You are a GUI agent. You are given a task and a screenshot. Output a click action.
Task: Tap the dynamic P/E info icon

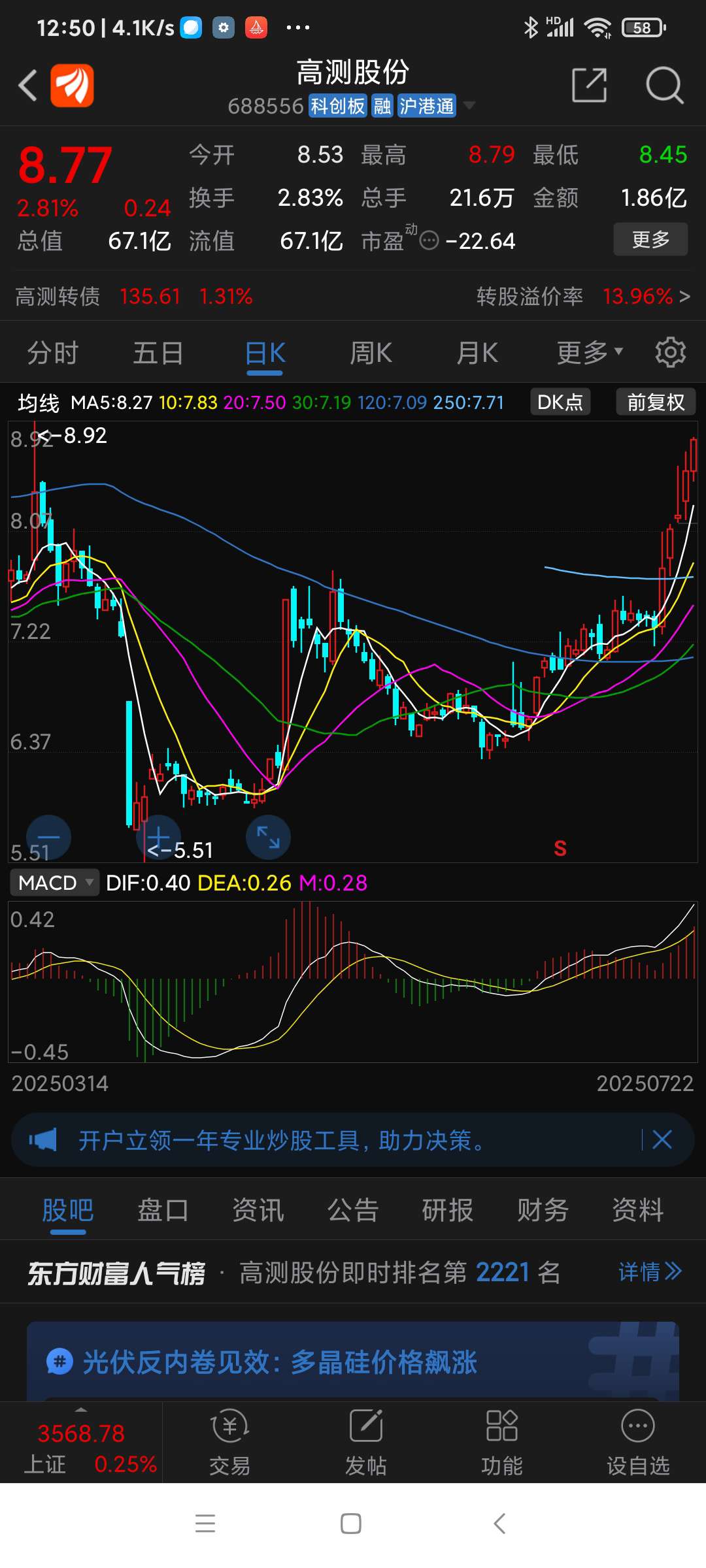(429, 241)
